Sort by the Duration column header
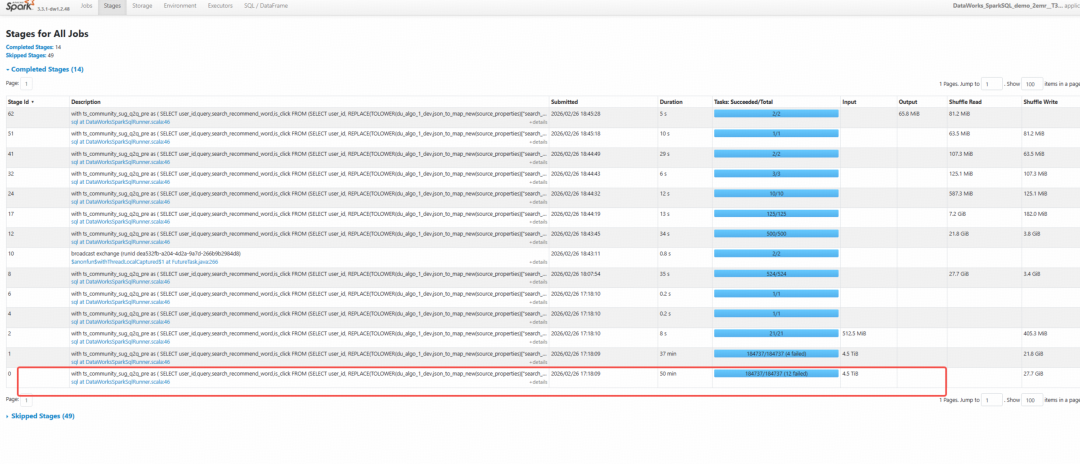Screen dimensions: 1080x464 point(671,102)
